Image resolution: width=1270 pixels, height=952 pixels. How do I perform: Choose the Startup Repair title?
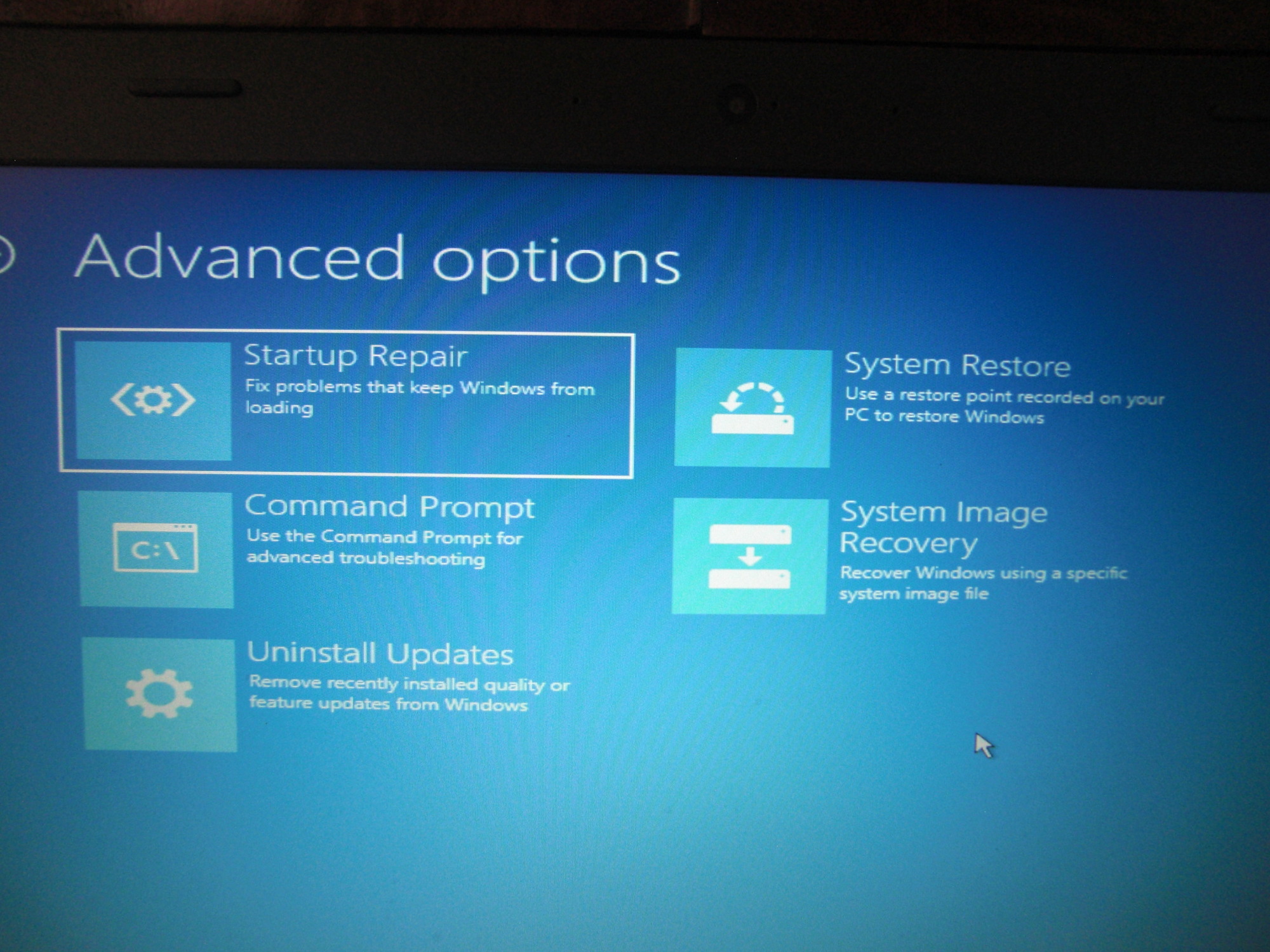(356, 356)
